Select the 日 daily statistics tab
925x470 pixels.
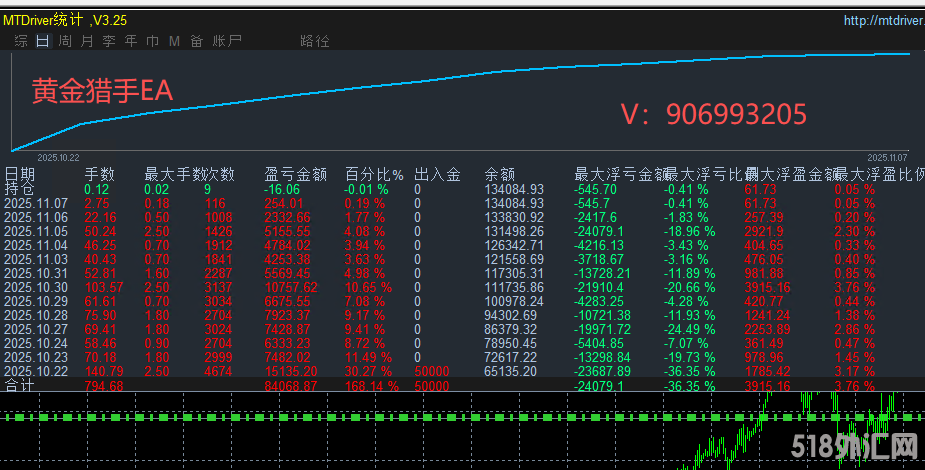click(x=42, y=41)
